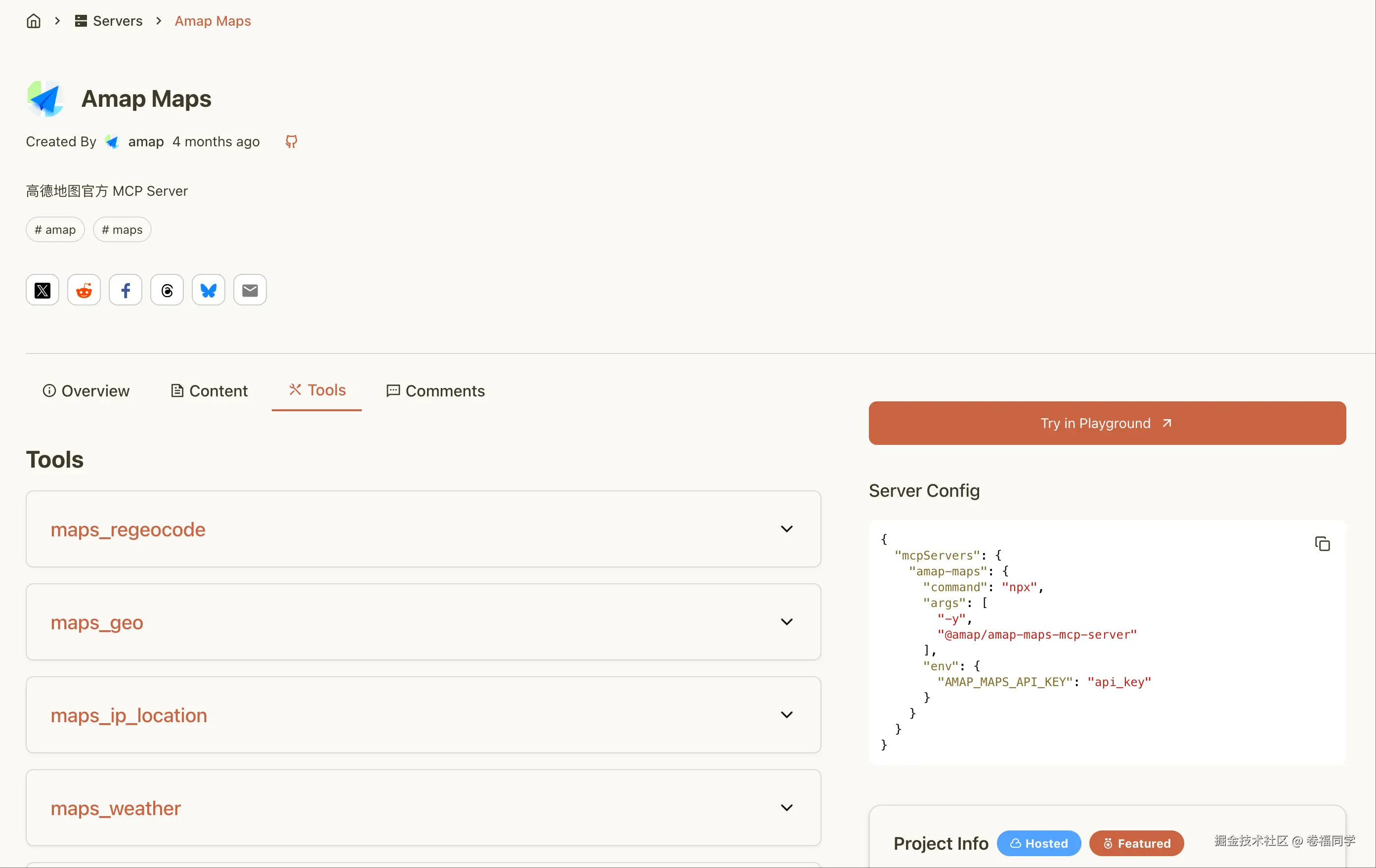Image resolution: width=1376 pixels, height=868 pixels.
Task: Click the home icon in breadcrumb
Action: (34, 21)
